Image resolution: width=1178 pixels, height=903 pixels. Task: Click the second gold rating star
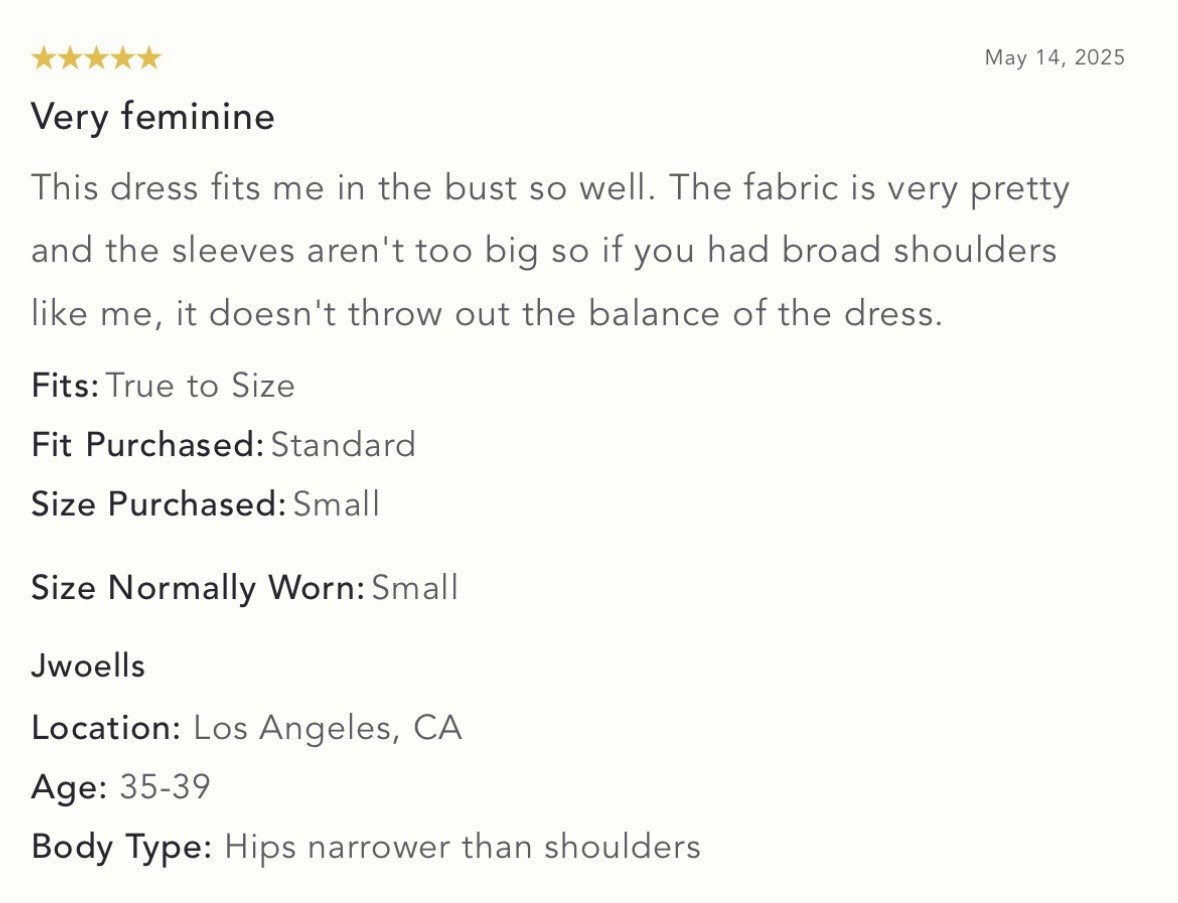[70, 58]
